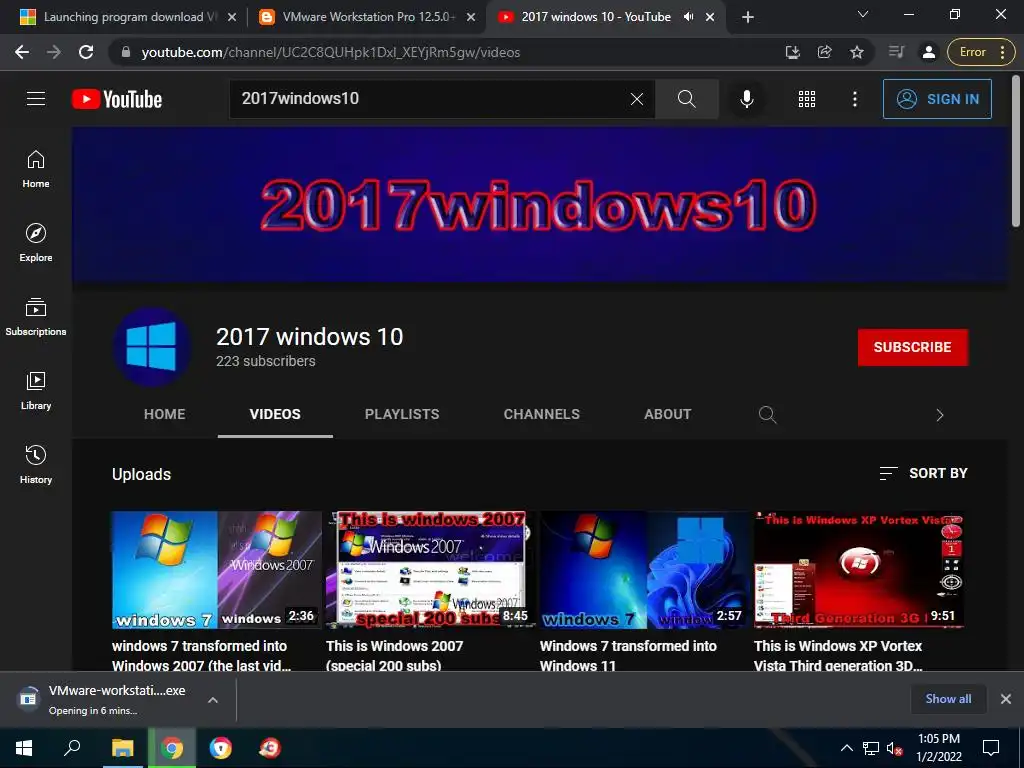Show hidden system tray icons
The width and height of the screenshot is (1024, 768).
(x=846, y=748)
